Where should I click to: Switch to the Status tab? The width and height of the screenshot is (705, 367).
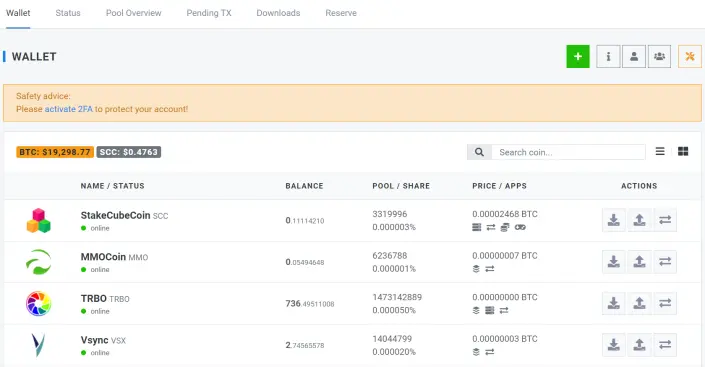point(68,13)
